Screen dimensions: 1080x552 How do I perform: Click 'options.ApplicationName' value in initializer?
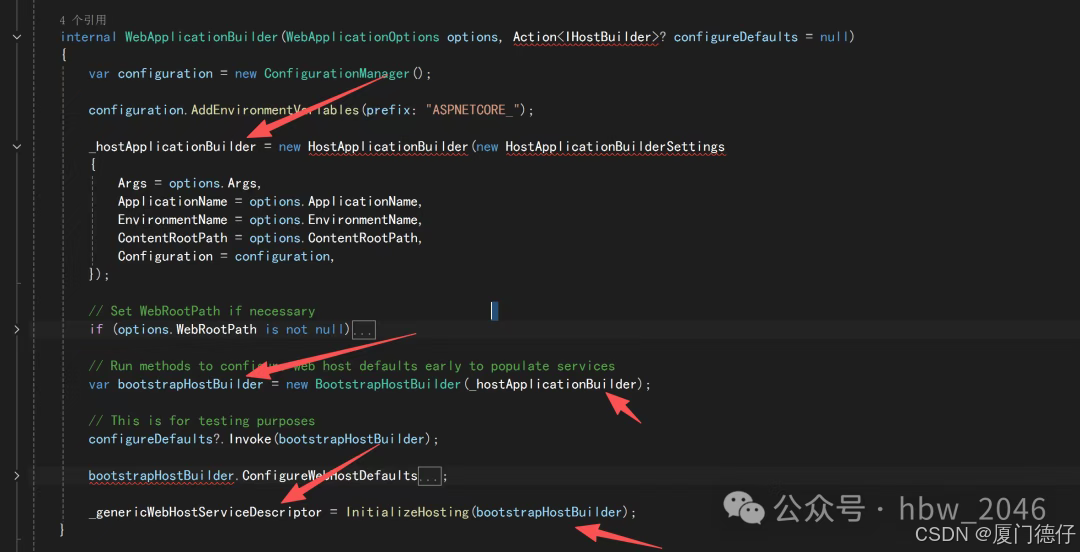pyautogui.click(x=335, y=202)
